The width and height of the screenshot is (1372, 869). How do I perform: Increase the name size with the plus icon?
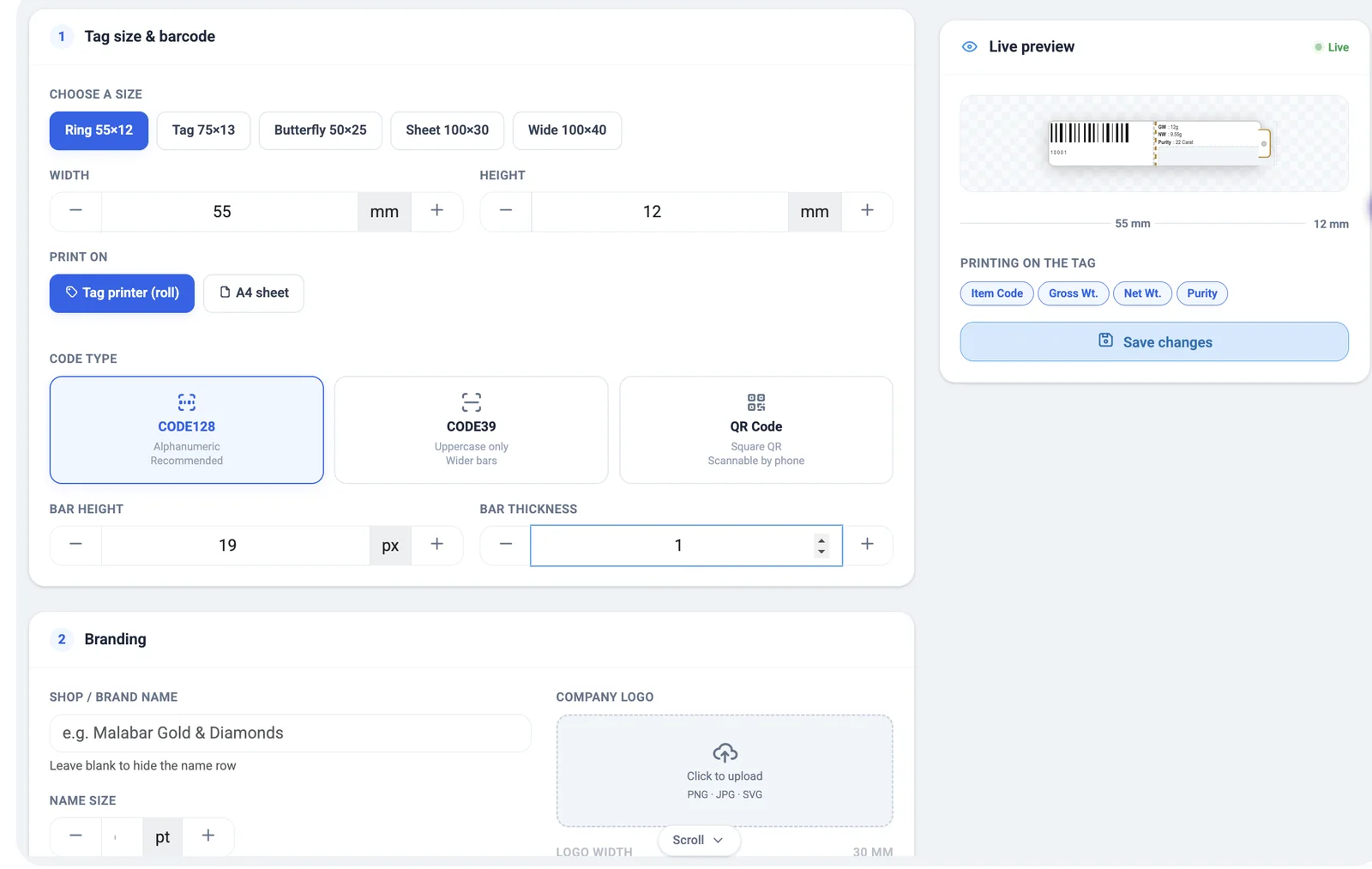[x=208, y=836]
